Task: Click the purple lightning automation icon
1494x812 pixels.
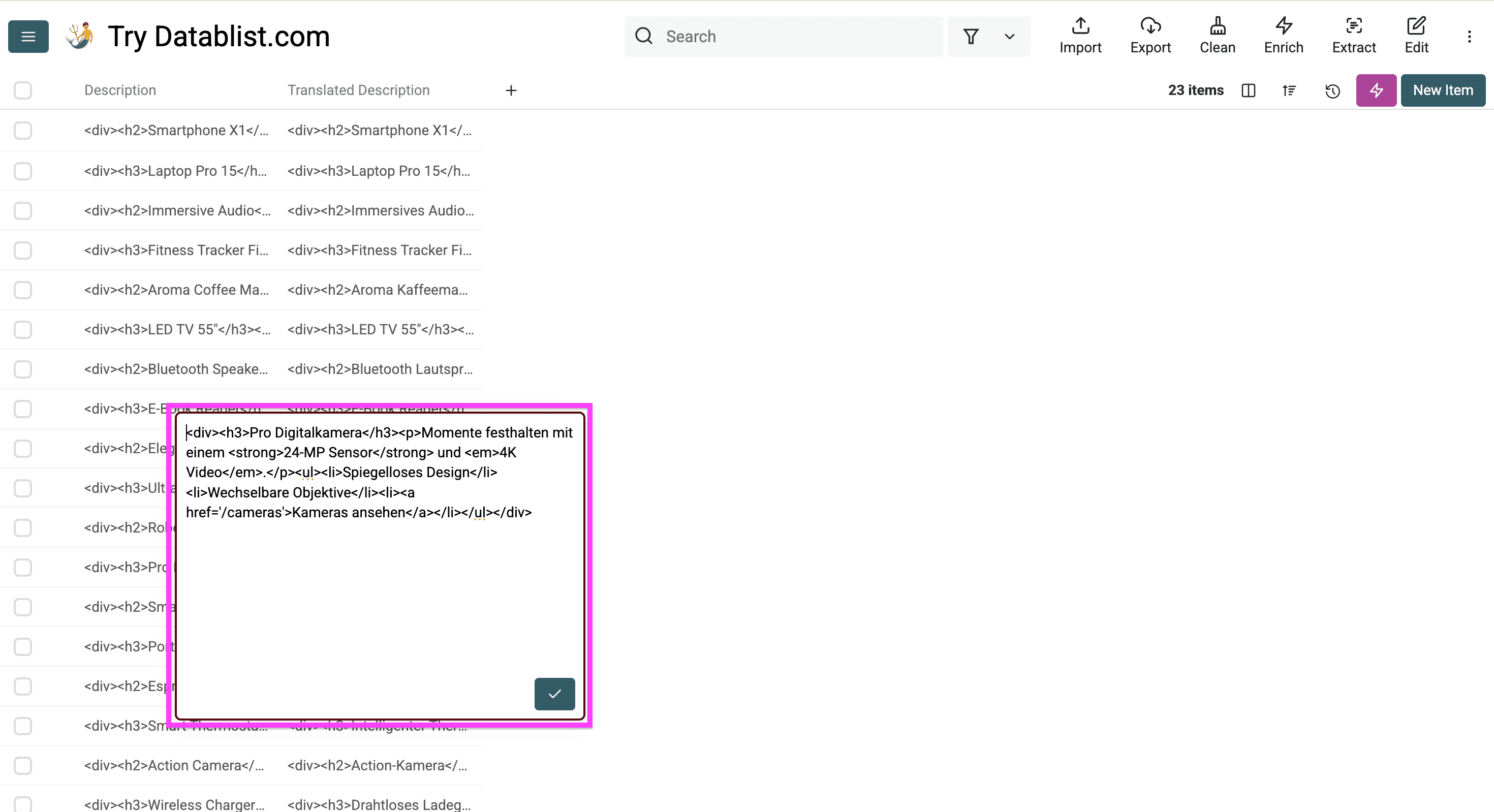Action: point(1376,90)
